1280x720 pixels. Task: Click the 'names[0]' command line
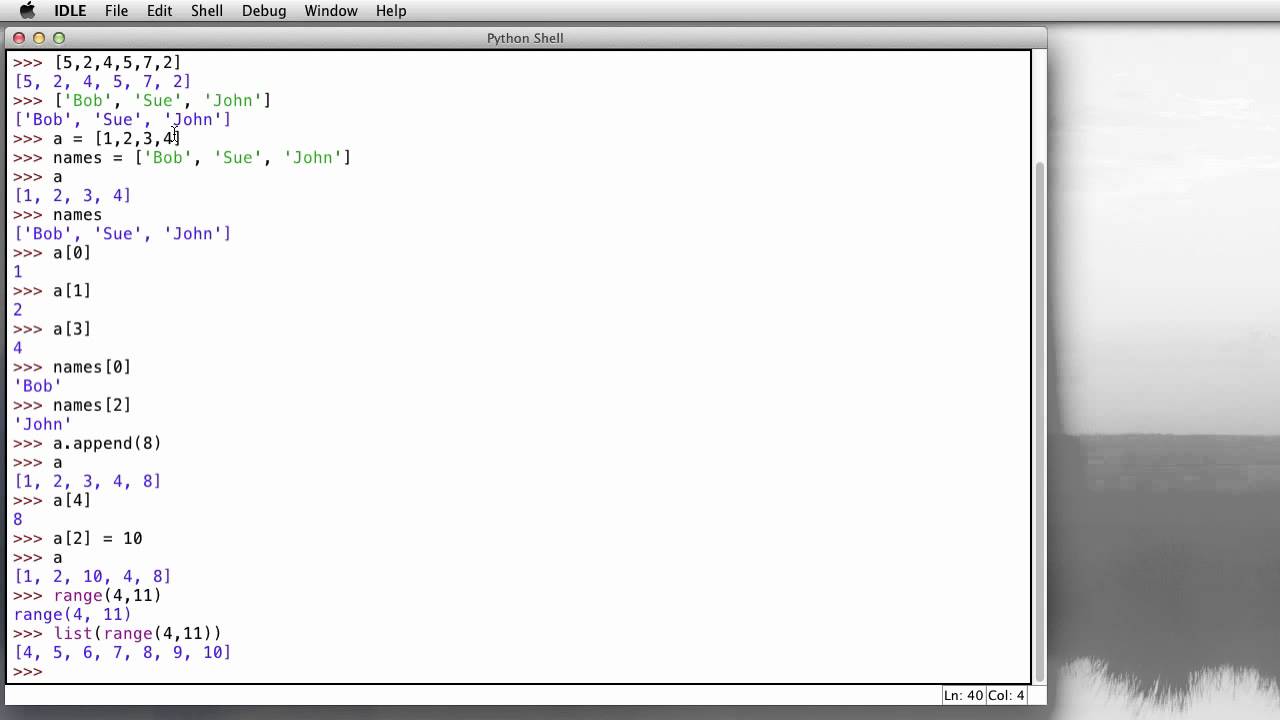click(x=72, y=366)
